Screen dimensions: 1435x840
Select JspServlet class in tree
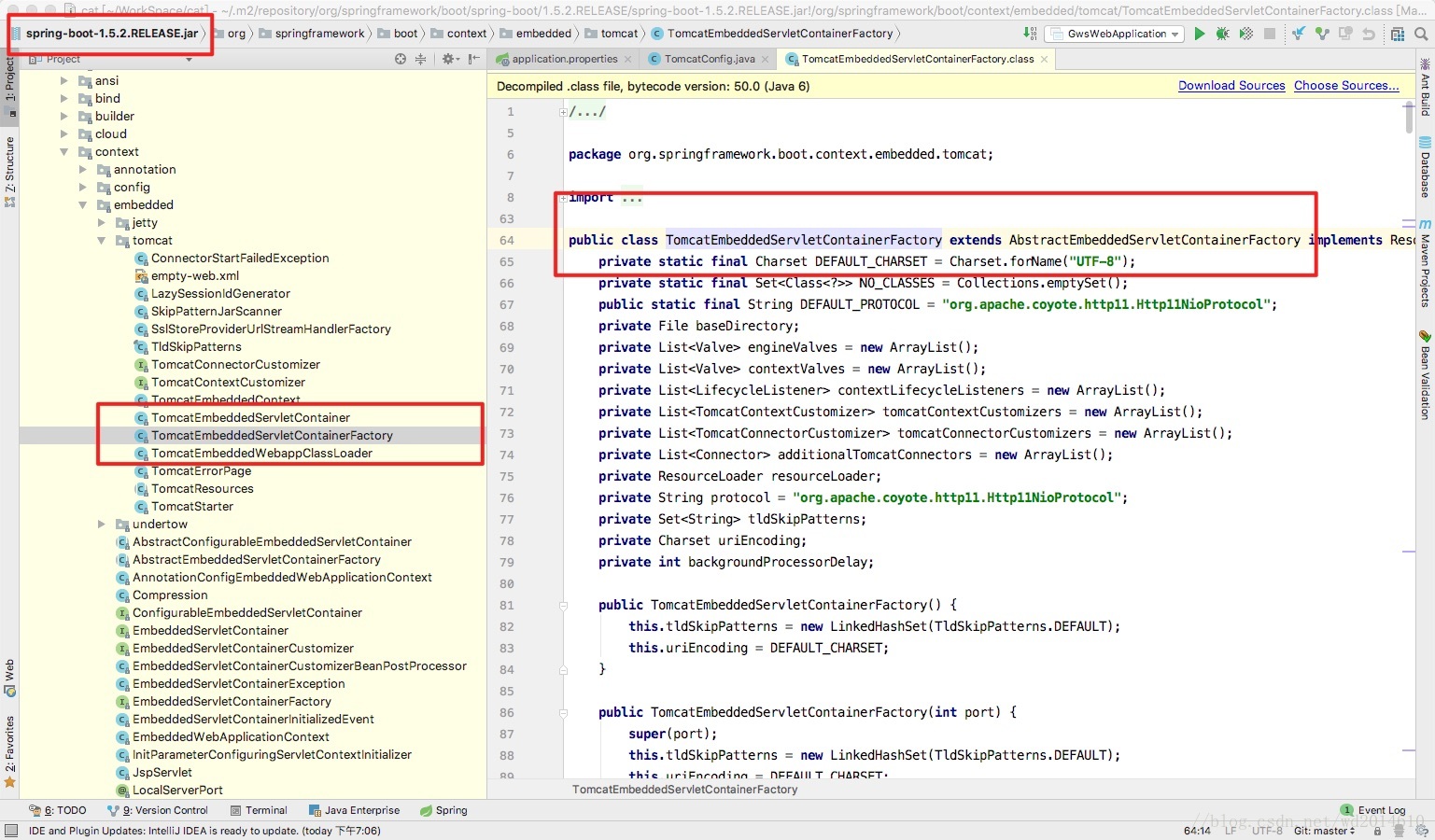coord(162,773)
